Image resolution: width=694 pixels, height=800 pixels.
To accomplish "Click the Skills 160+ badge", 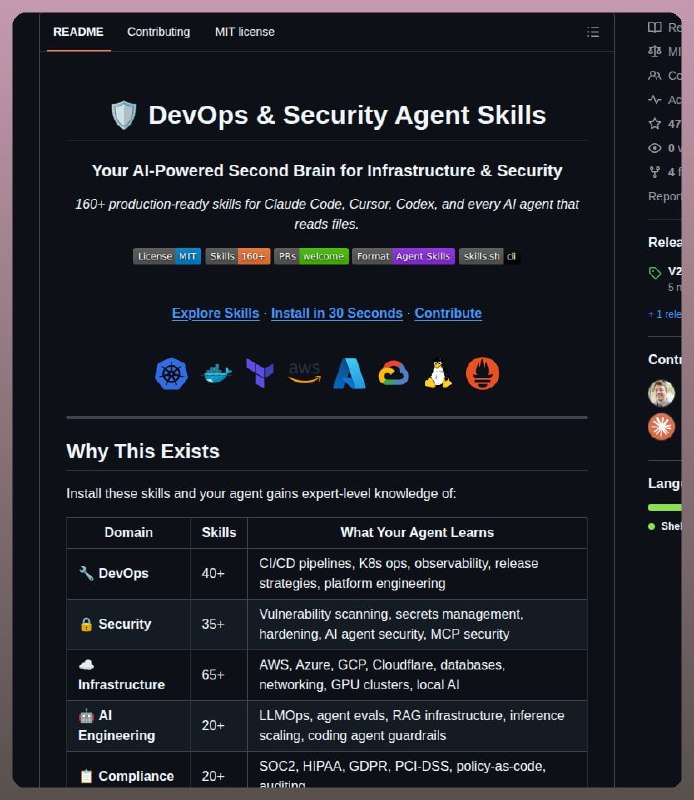I will (238, 256).
